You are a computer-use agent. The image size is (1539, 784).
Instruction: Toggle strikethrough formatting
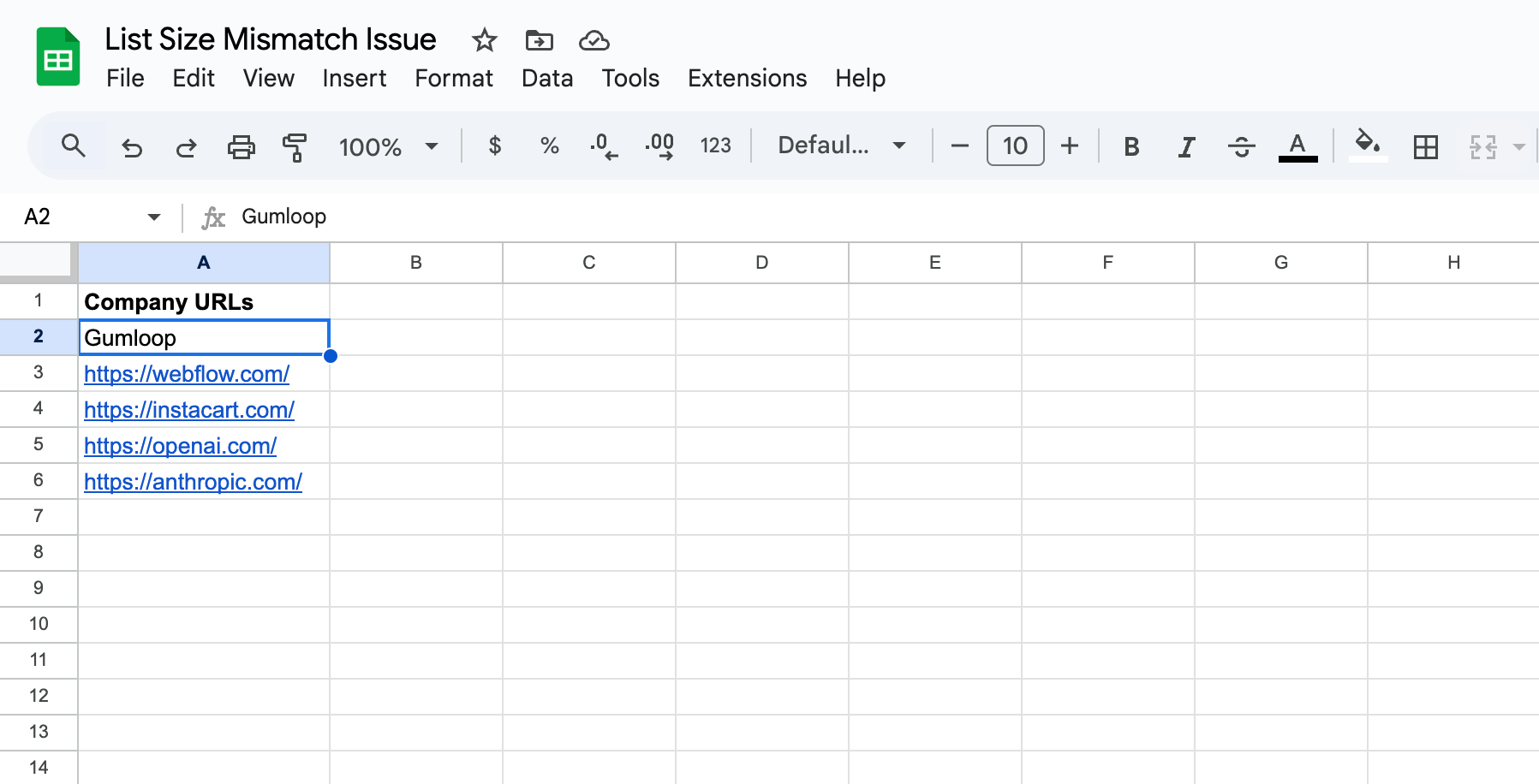1241,147
